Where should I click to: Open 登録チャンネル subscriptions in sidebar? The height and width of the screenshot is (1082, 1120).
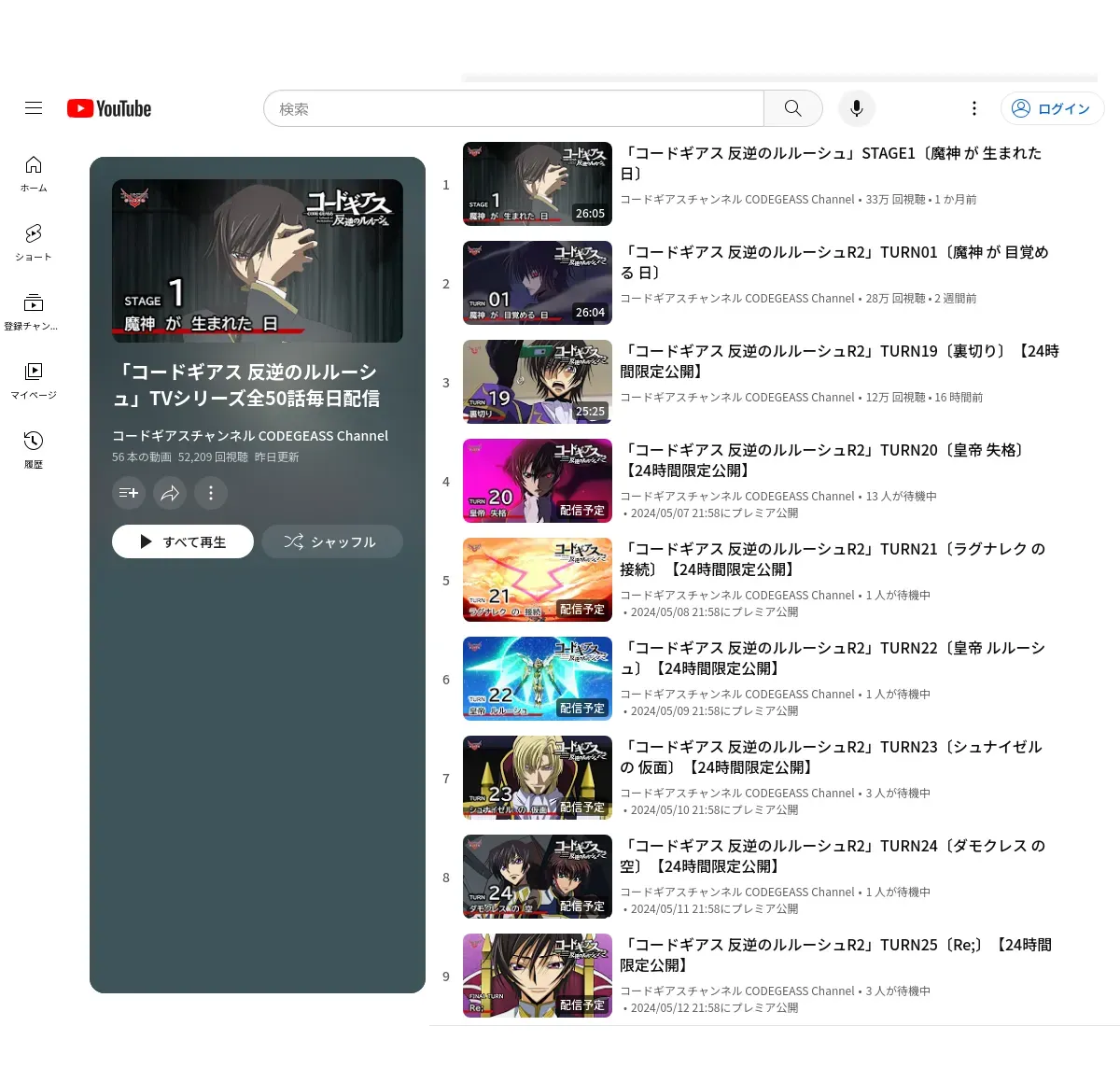34,312
